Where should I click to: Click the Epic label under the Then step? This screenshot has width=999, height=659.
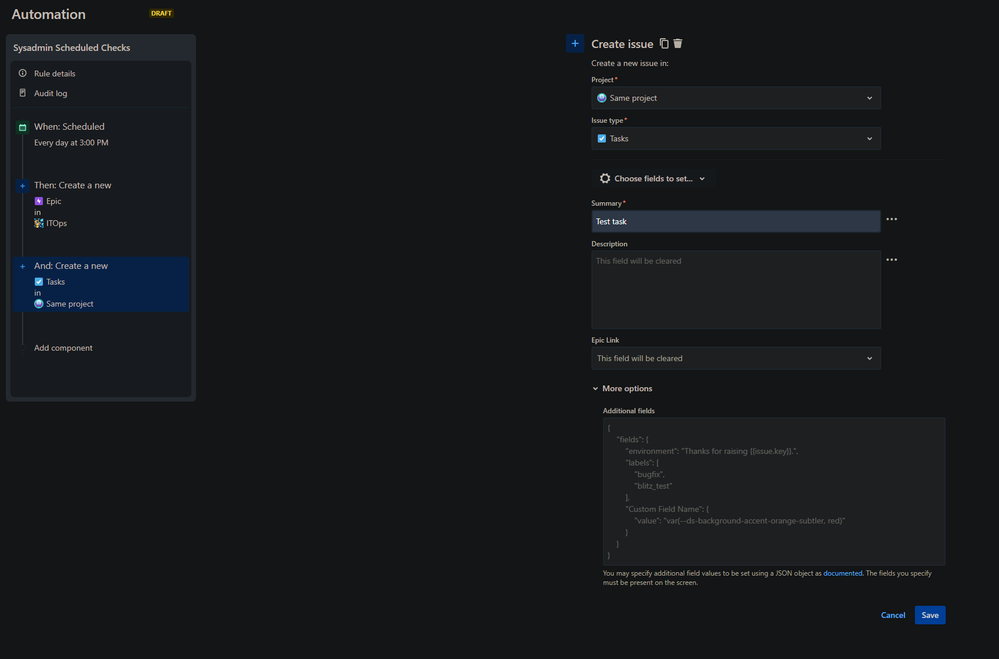click(x=54, y=201)
